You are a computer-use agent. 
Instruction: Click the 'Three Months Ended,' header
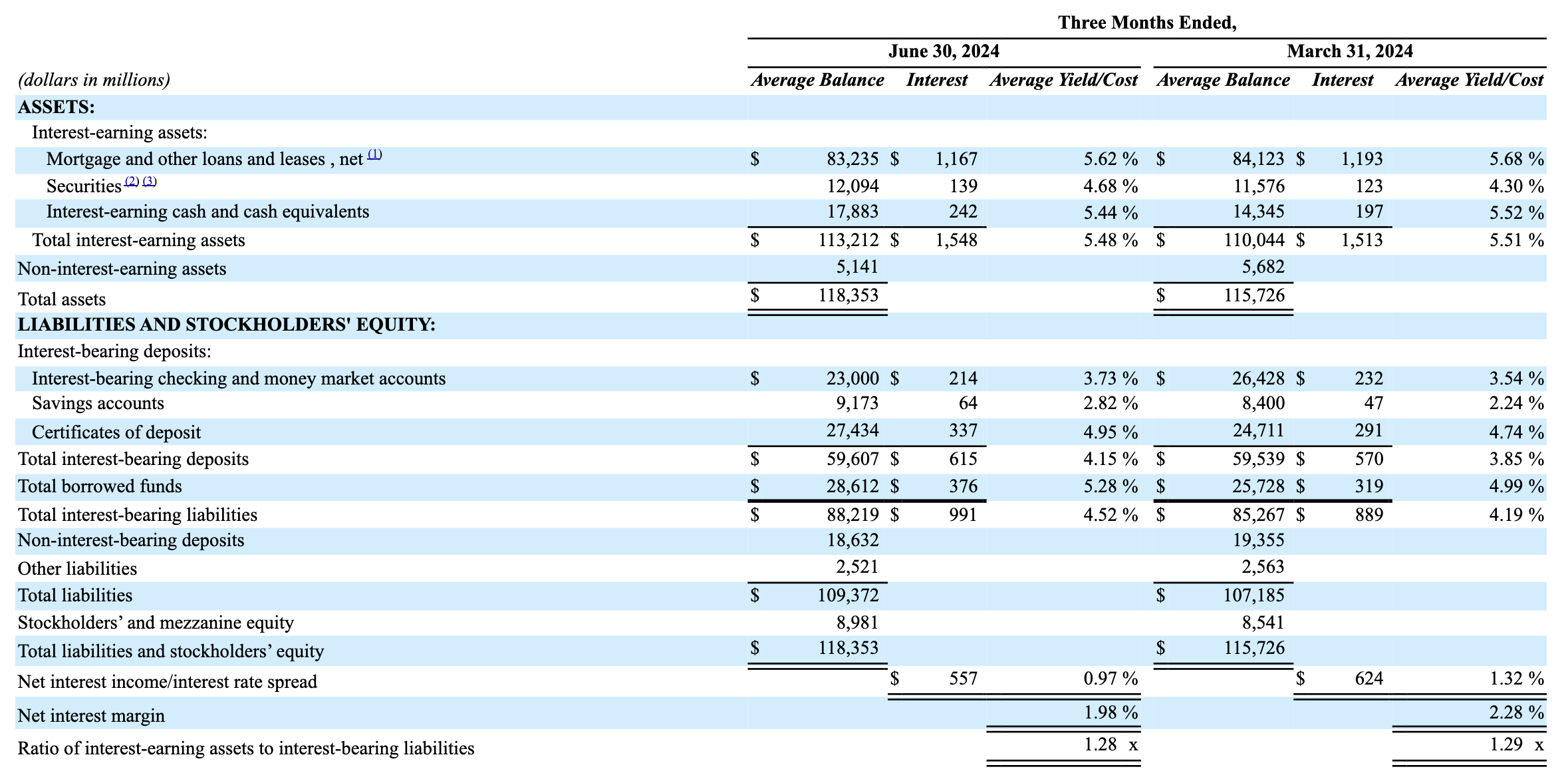coord(1146,23)
